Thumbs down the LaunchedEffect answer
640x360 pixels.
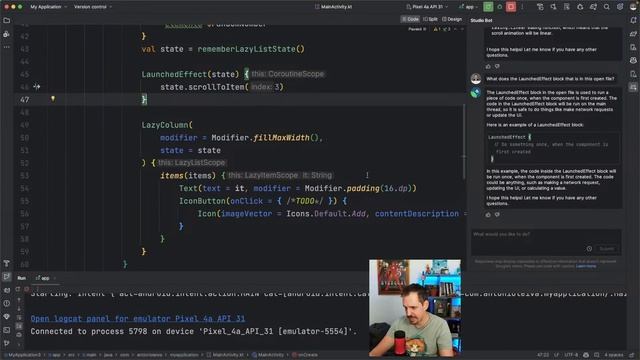click(x=497, y=214)
